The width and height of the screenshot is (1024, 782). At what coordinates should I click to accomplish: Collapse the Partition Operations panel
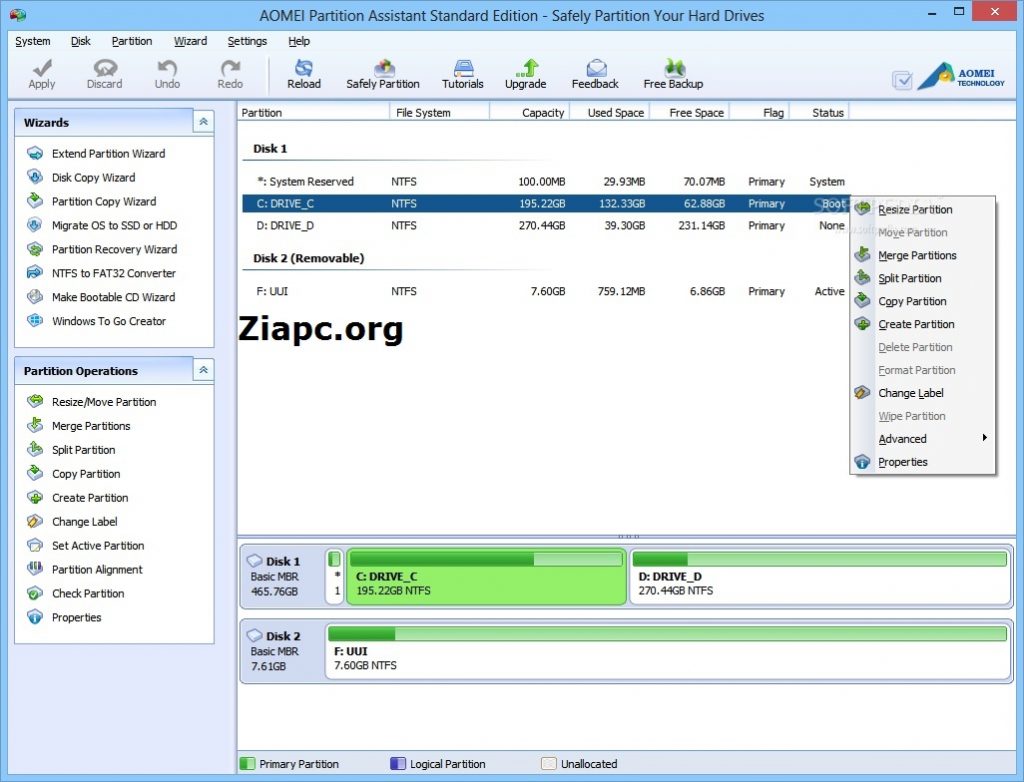pyautogui.click(x=202, y=370)
